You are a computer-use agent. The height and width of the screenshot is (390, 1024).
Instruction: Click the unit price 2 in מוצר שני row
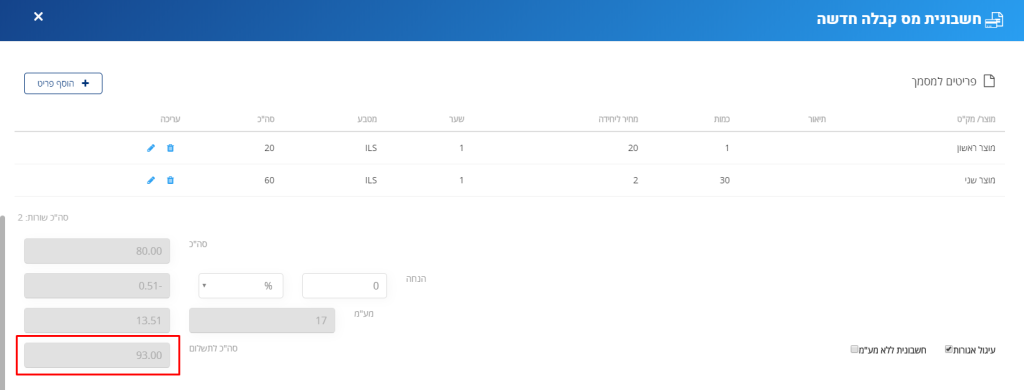click(635, 180)
